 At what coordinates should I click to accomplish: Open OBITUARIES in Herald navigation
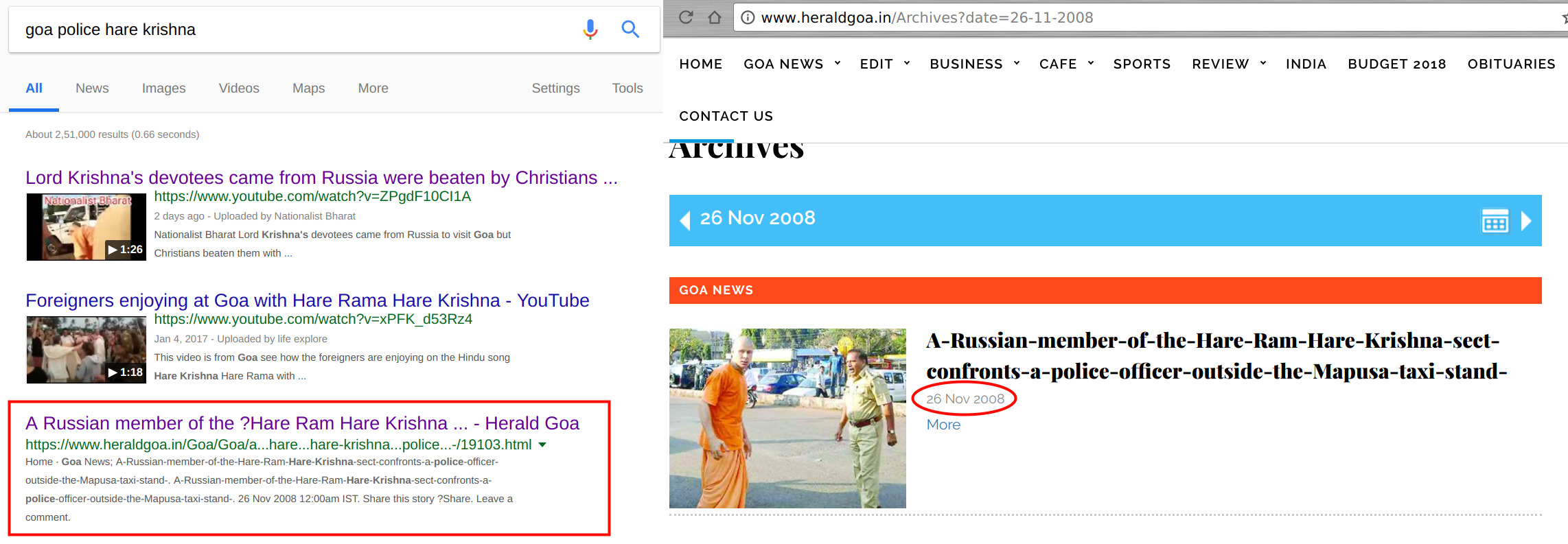[x=1511, y=64]
